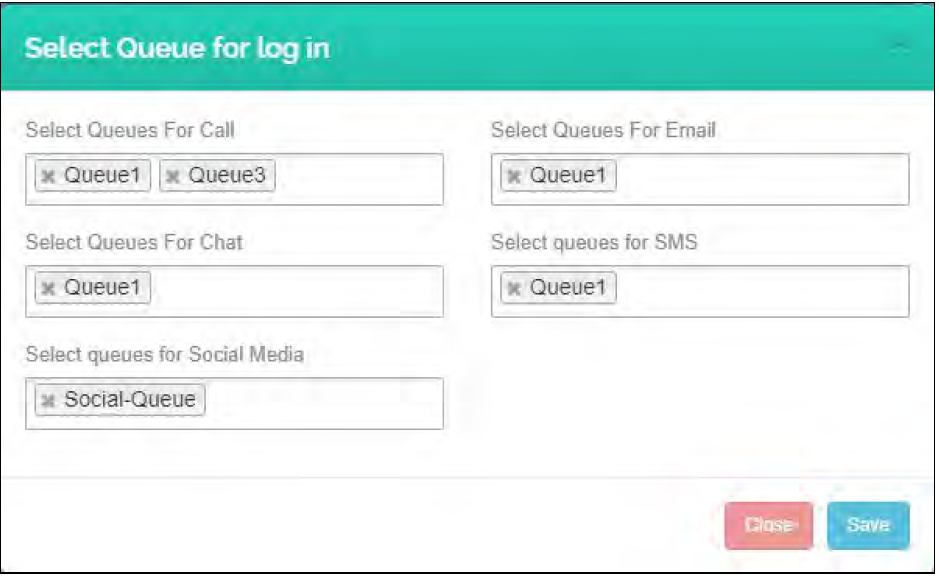Remove Queue3 tag from Call queues
939x577 pixels.
172,177
